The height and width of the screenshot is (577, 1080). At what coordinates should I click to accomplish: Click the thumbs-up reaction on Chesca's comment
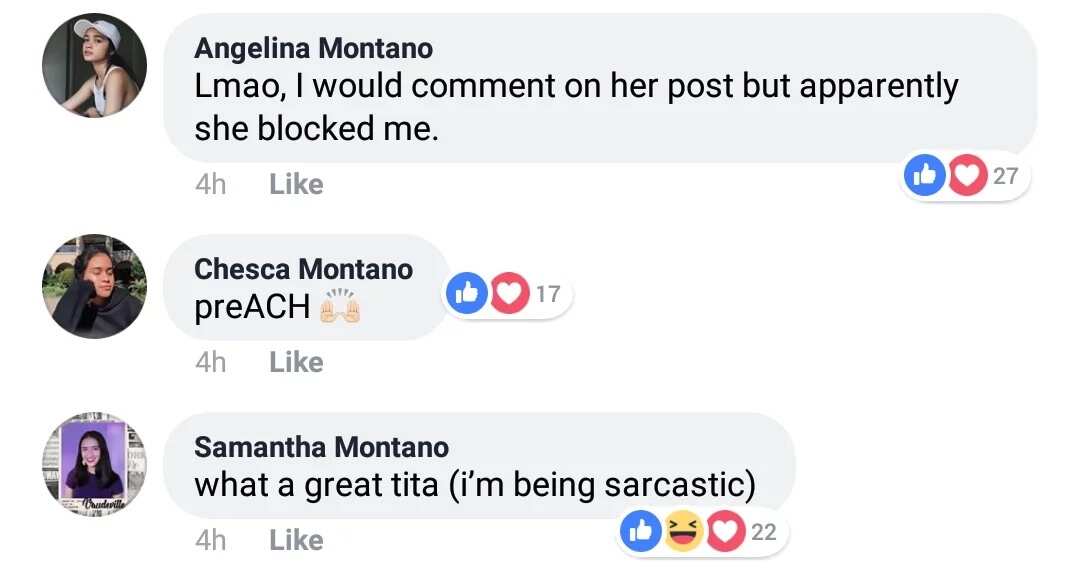coord(467,293)
